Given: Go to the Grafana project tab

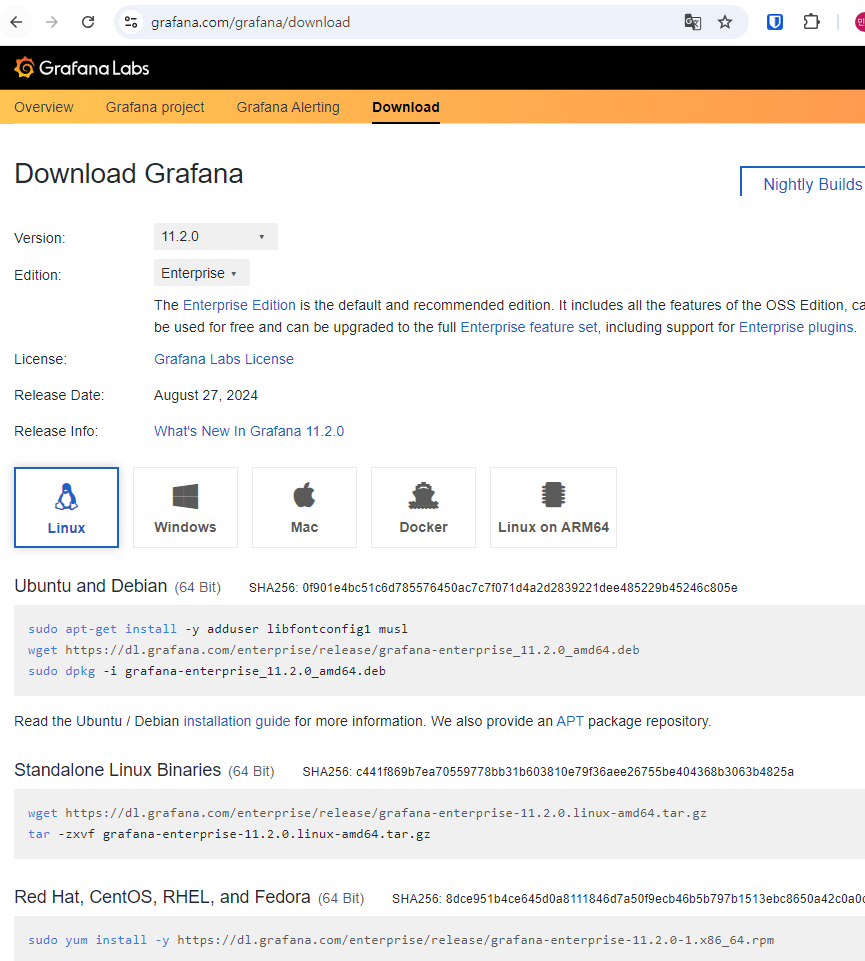Looking at the screenshot, I should [155, 107].
